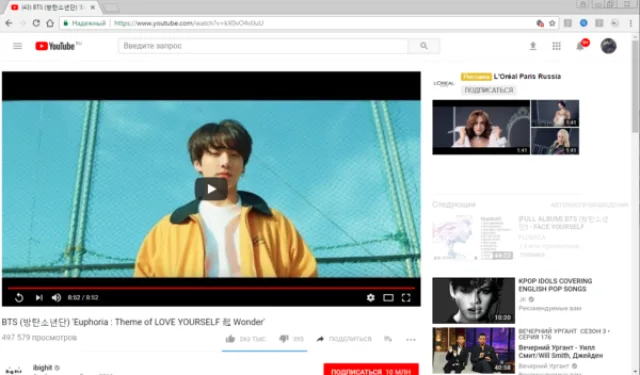640x375 pixels.
Task: Open the L'Oréal Paris Russia channel link
Action: pyautogui.click(x=527, y=77)
